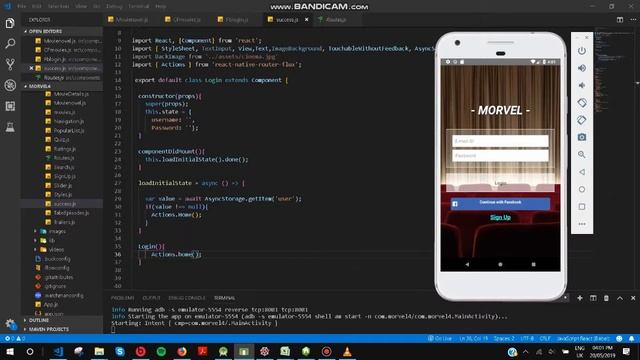Open MovieDetails.js in the file tree
The width and height of the screenshot is (640, 360).
click(71, 94)
